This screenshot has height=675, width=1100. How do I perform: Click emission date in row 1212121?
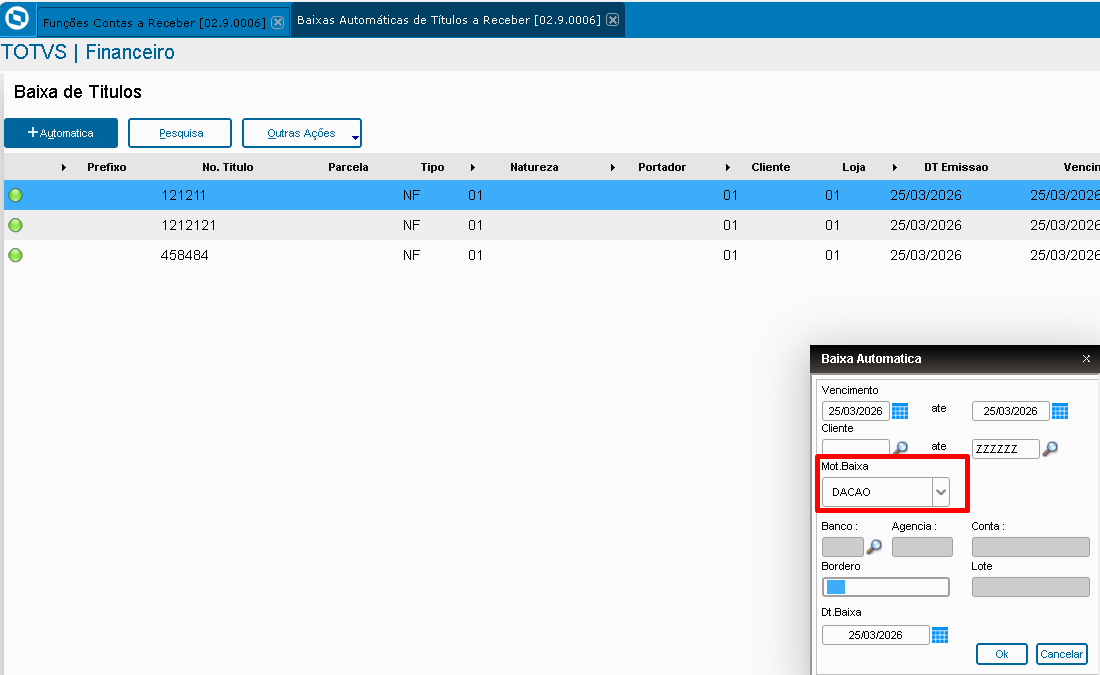(925, 225)
